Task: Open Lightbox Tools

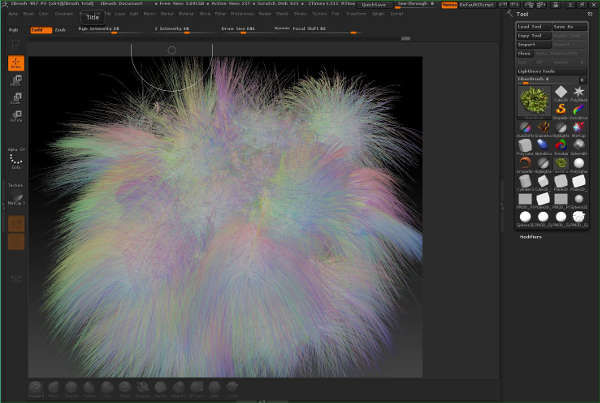Action: pyautogui.click(x=551, y=71)
